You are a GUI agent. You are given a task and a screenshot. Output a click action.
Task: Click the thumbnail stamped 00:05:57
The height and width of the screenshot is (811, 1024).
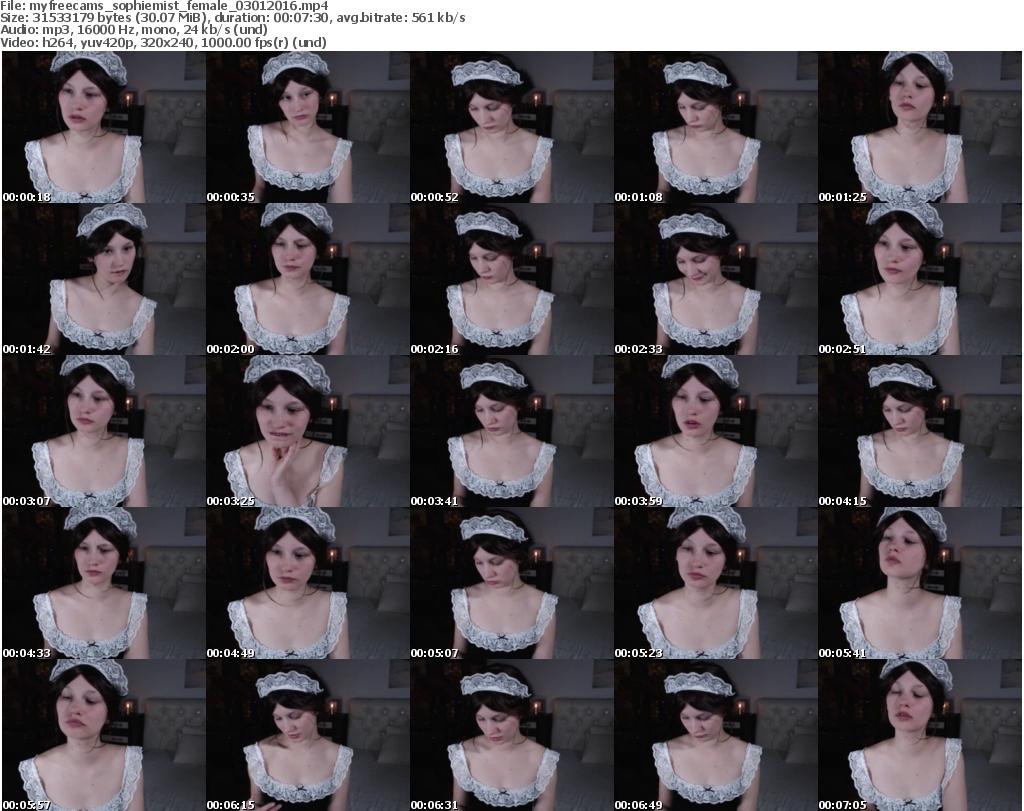pos(104,735)
